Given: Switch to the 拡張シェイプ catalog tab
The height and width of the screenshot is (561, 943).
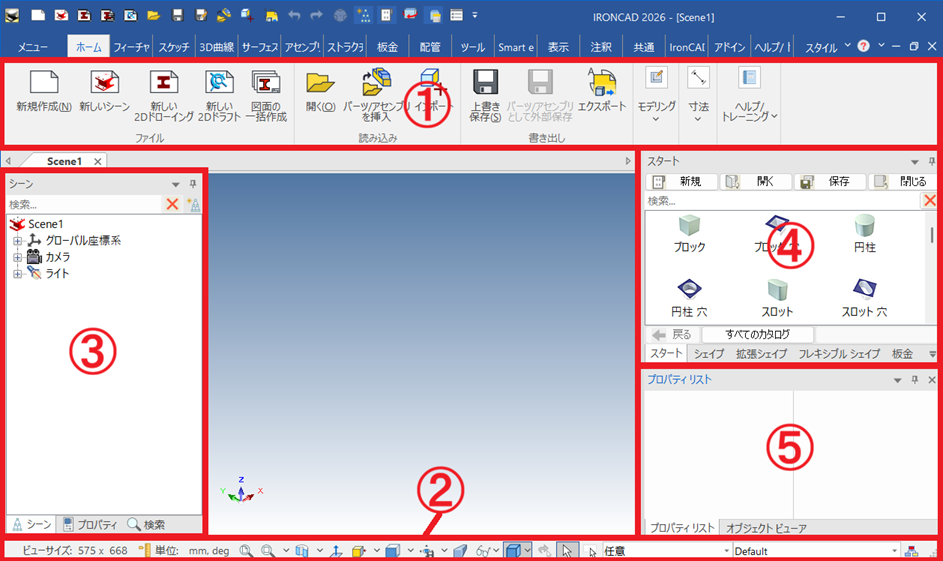Looking at the screenshot, I should tap(761, 354).
